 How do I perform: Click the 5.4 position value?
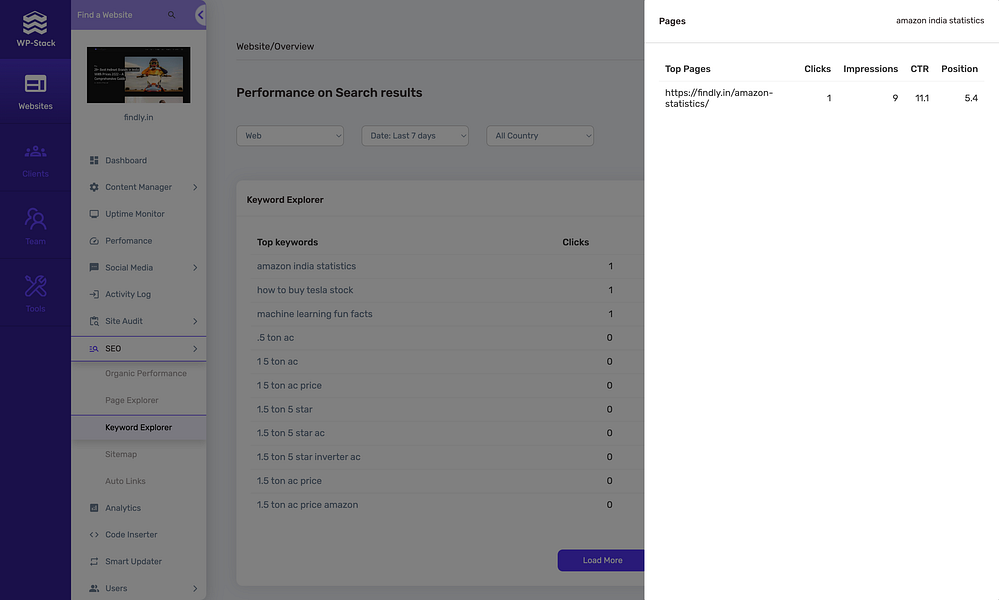970,98
